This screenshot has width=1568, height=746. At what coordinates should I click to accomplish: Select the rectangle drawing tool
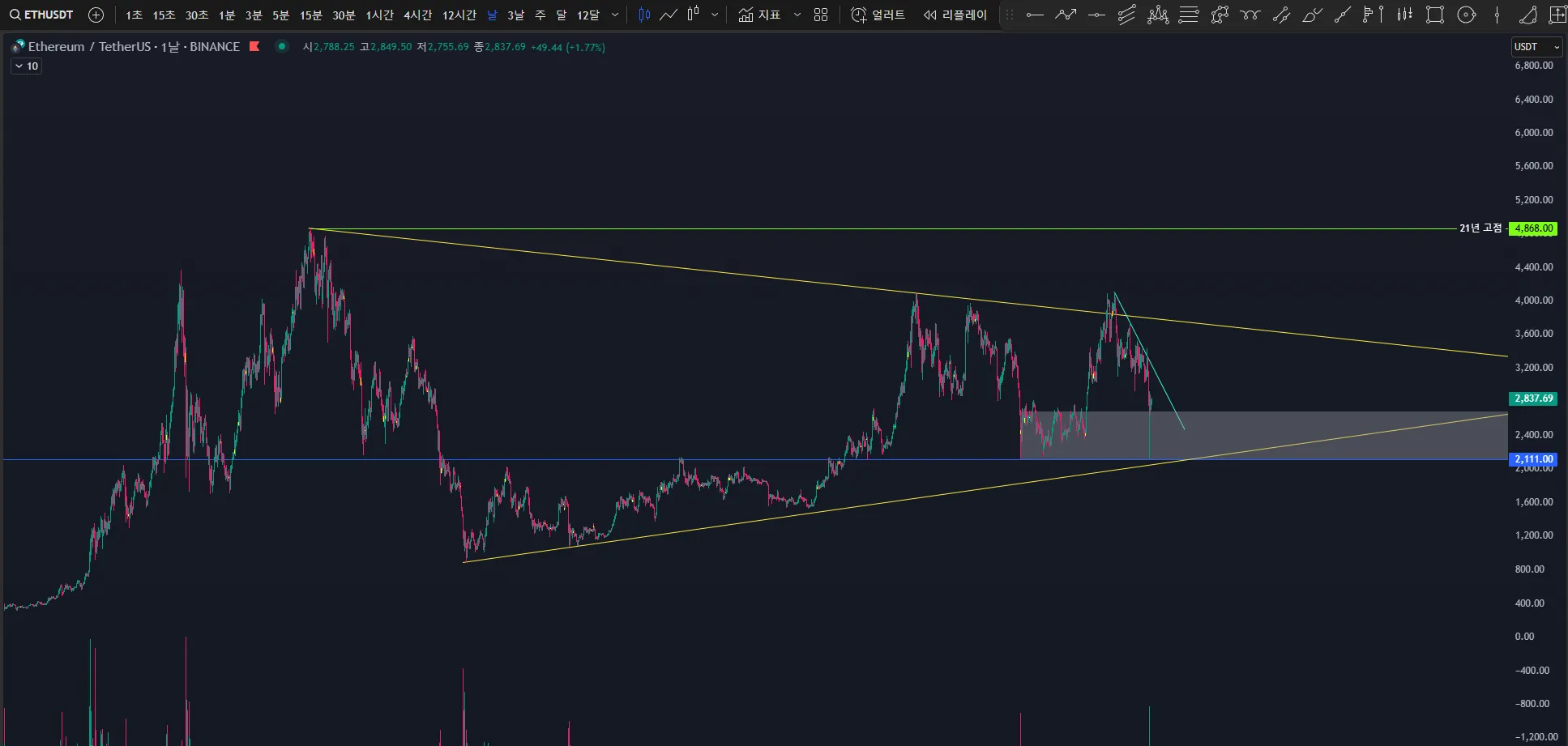tap(1435, 15)
